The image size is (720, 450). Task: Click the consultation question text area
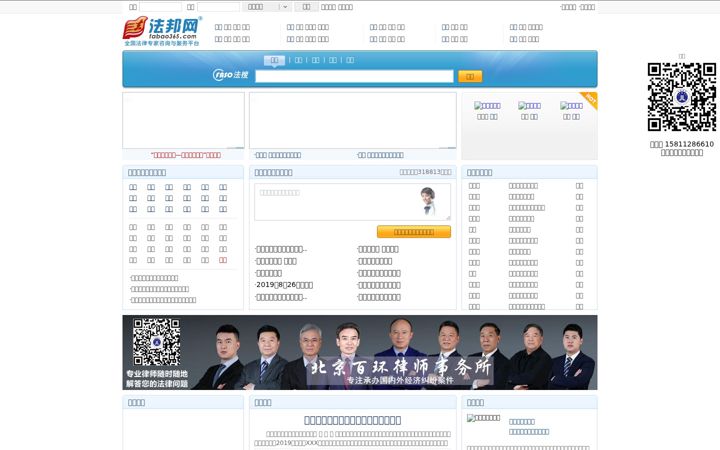point(352,202)
